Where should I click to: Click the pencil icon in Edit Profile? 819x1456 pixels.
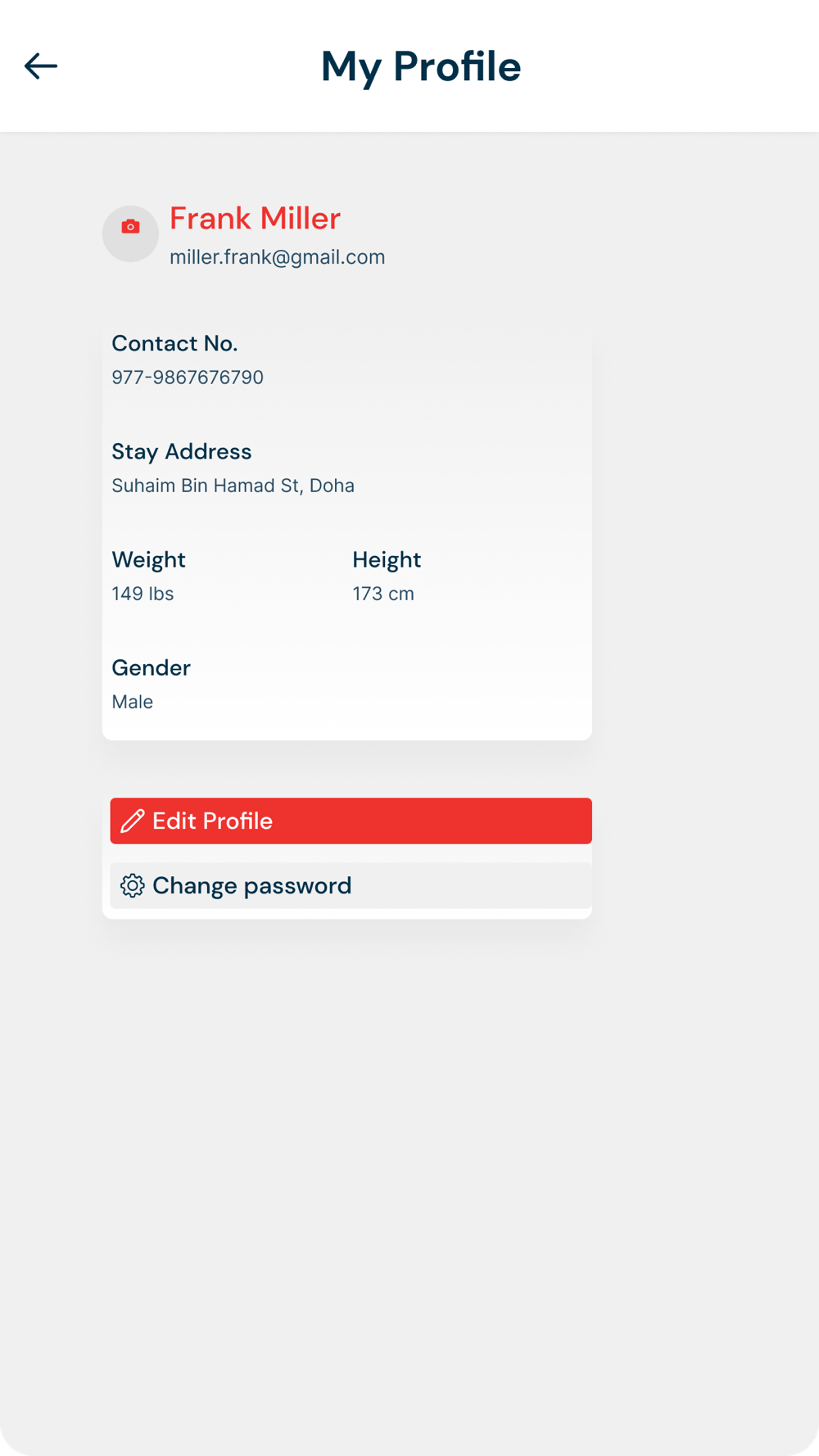coord(133,821)
